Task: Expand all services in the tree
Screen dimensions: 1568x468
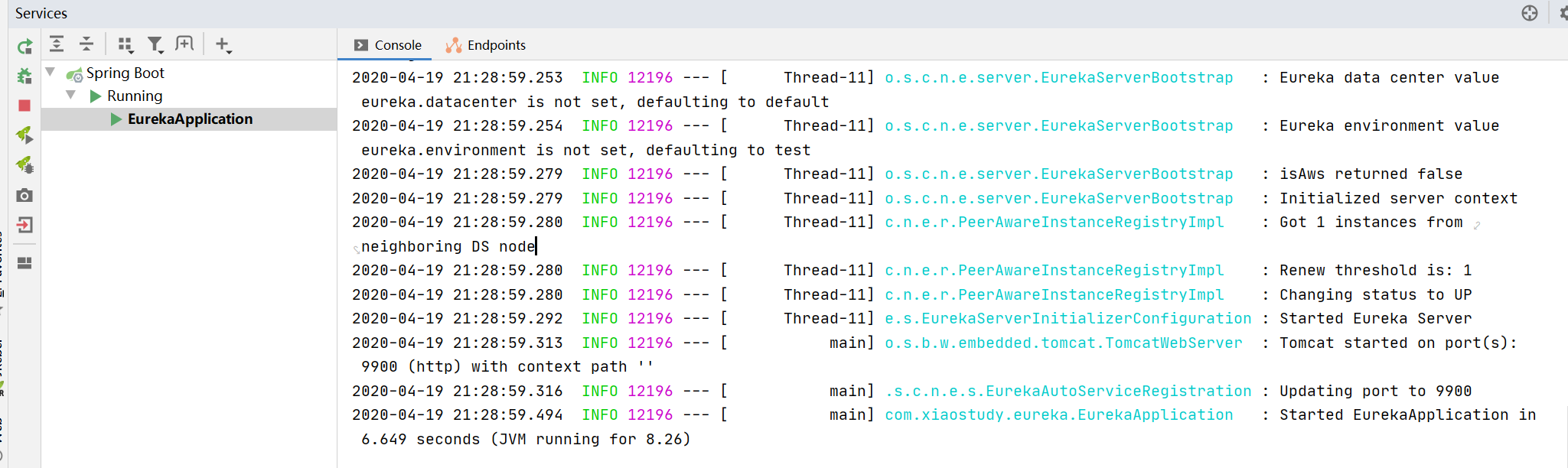Action: [x=57, y=44]
